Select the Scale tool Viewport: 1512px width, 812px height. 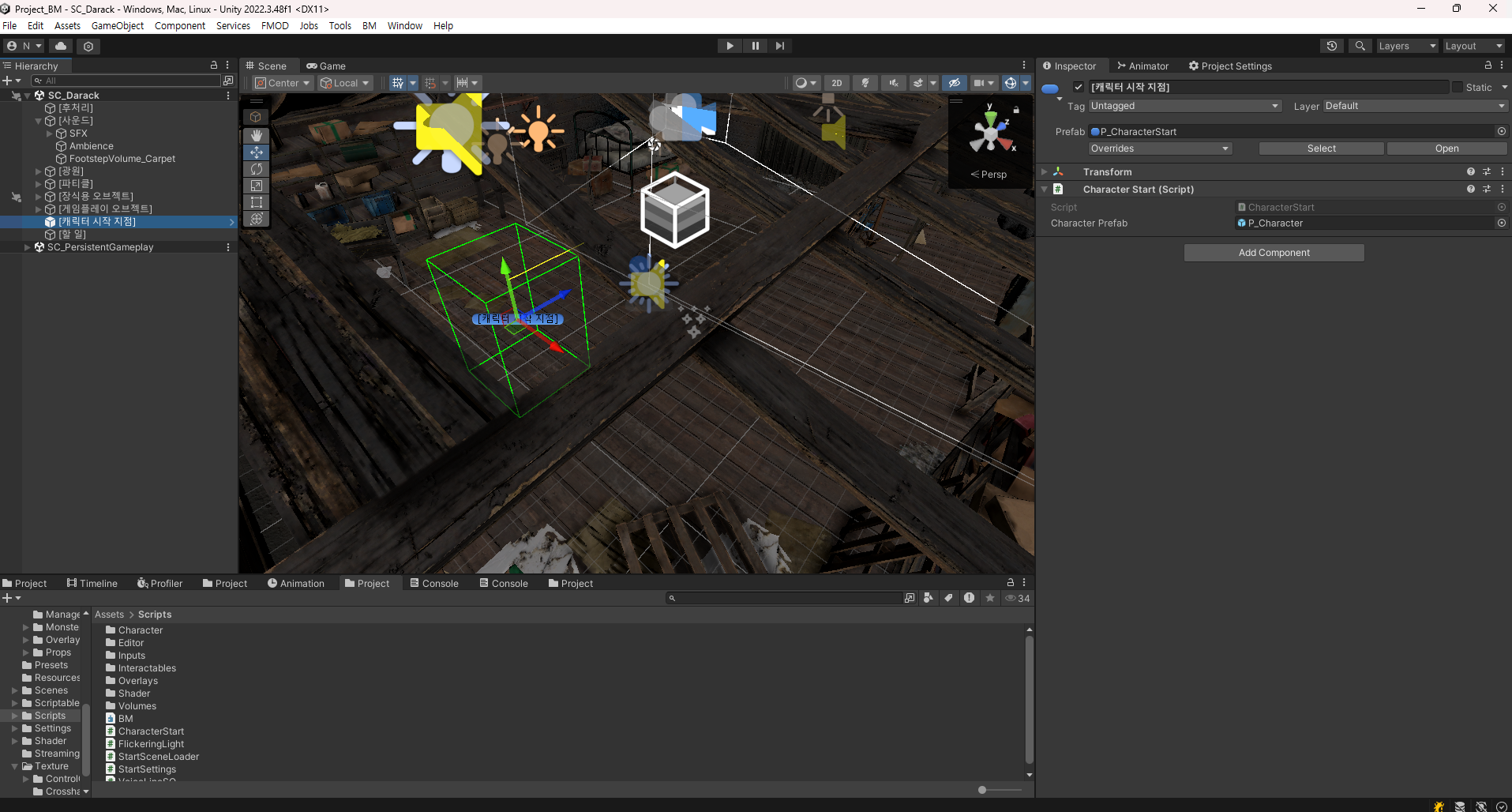[x=257, y=185]
